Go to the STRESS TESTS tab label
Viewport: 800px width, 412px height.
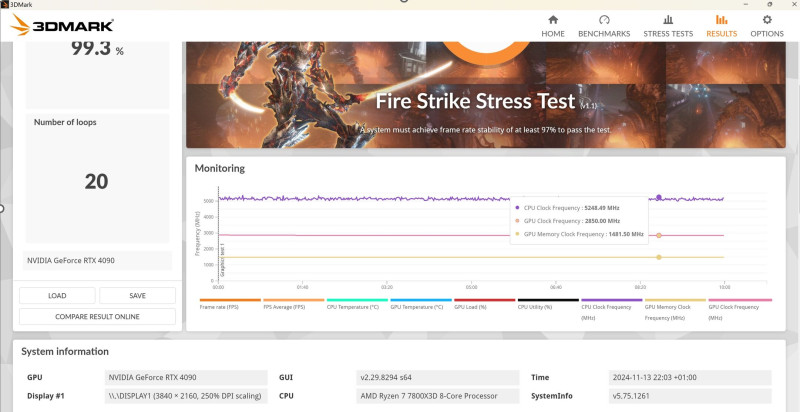point(668,34)
